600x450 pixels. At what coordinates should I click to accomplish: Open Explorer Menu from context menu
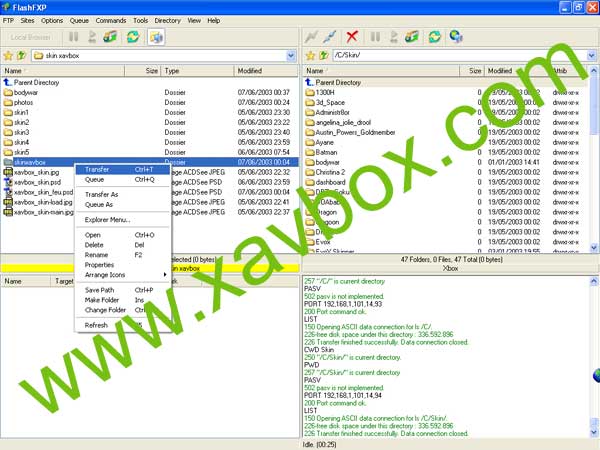[122, 220]
